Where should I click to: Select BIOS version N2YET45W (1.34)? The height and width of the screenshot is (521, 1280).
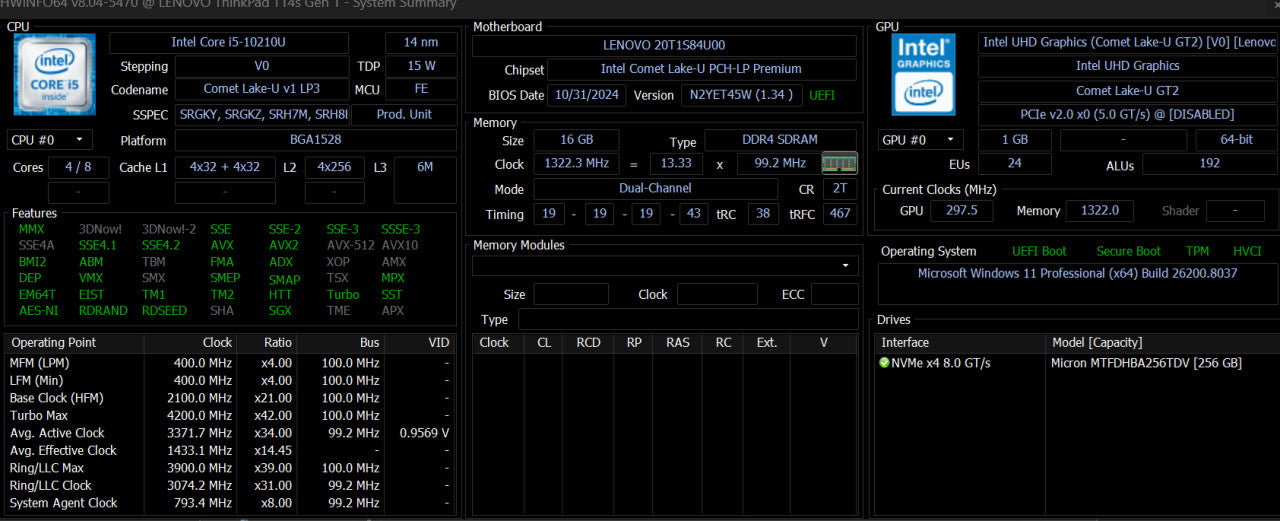tap(742, 96)
